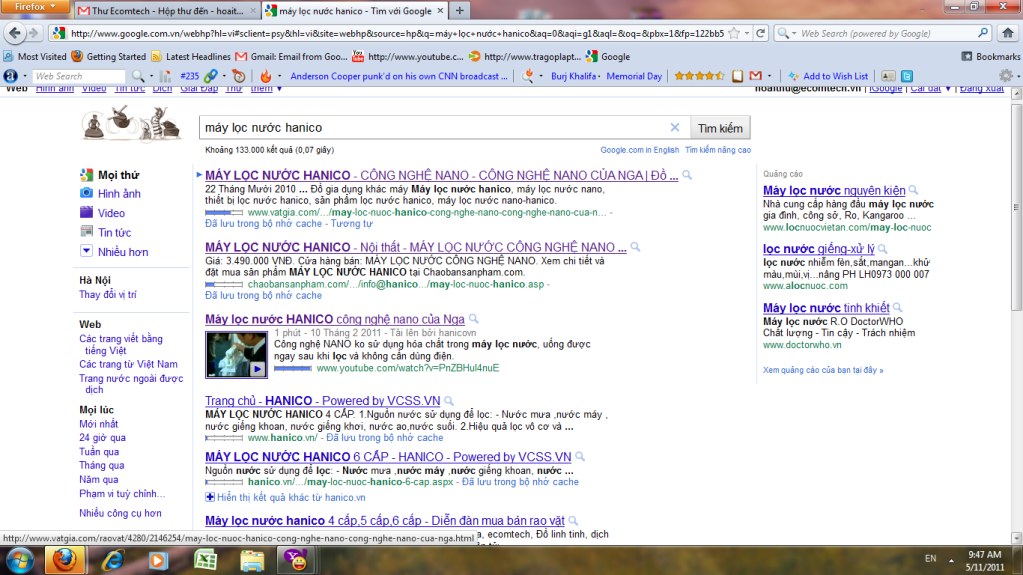Select the máy lọc nước hanico tab
Viewport: 1023px width, 575px height.
pos(356,10)
